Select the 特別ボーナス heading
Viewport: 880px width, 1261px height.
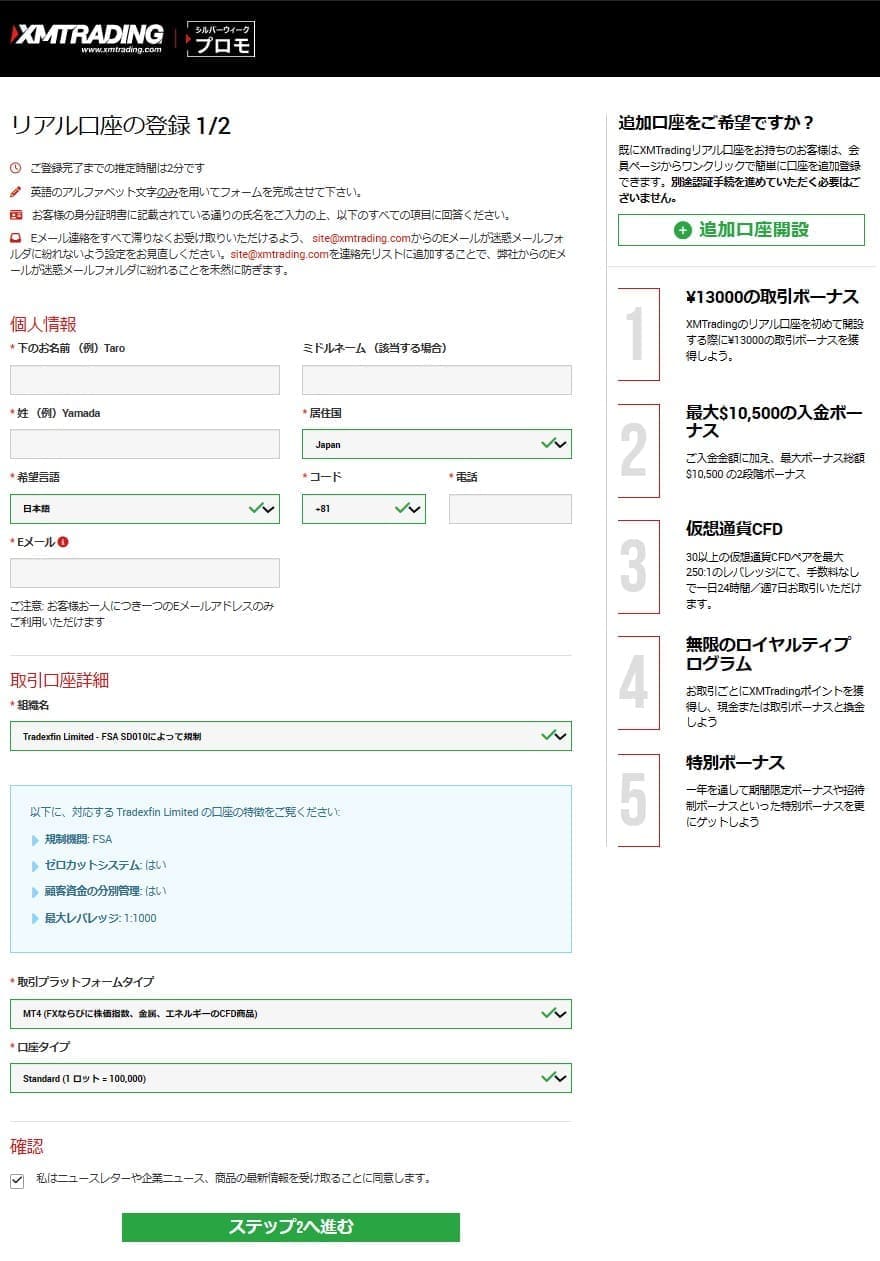(x=735, y=763)
